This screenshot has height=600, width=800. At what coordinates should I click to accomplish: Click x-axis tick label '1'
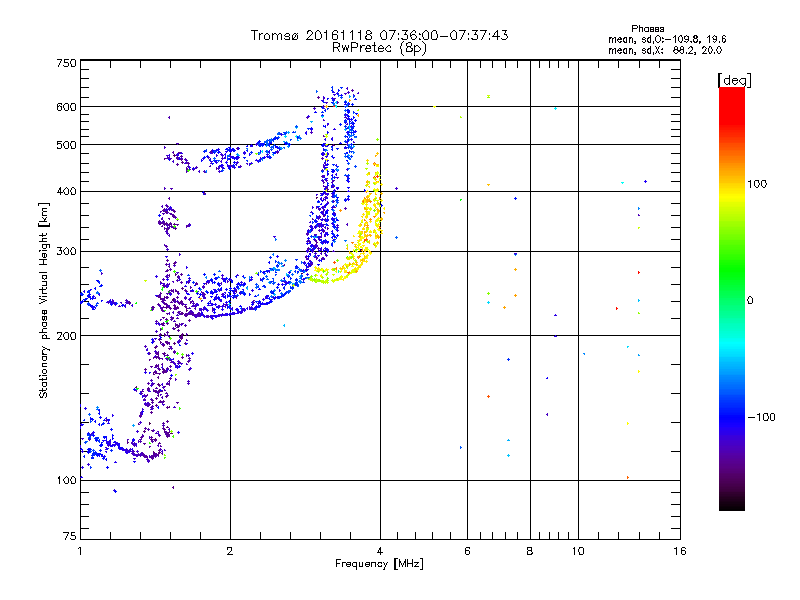[x=80, y=551]
